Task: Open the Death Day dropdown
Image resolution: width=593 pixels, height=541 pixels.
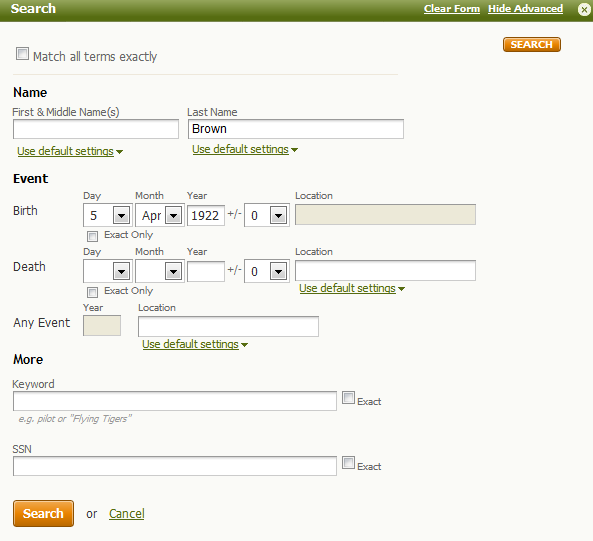Action: coord(108,271)
